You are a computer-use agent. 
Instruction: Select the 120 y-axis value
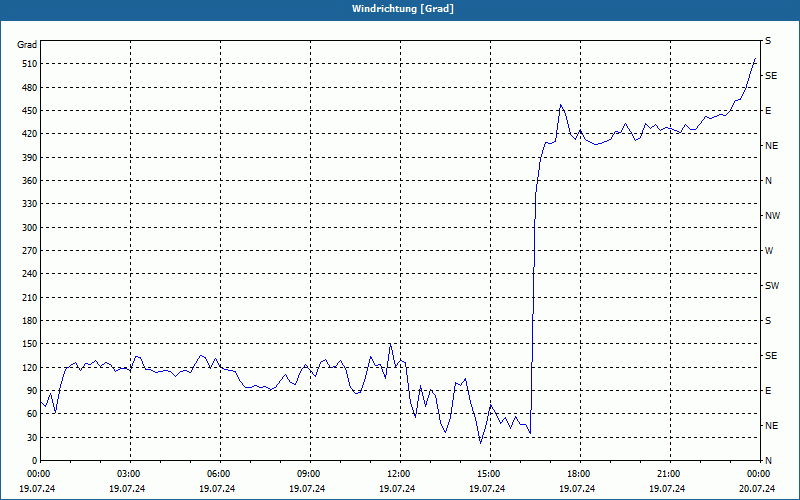tap(30, 367)
